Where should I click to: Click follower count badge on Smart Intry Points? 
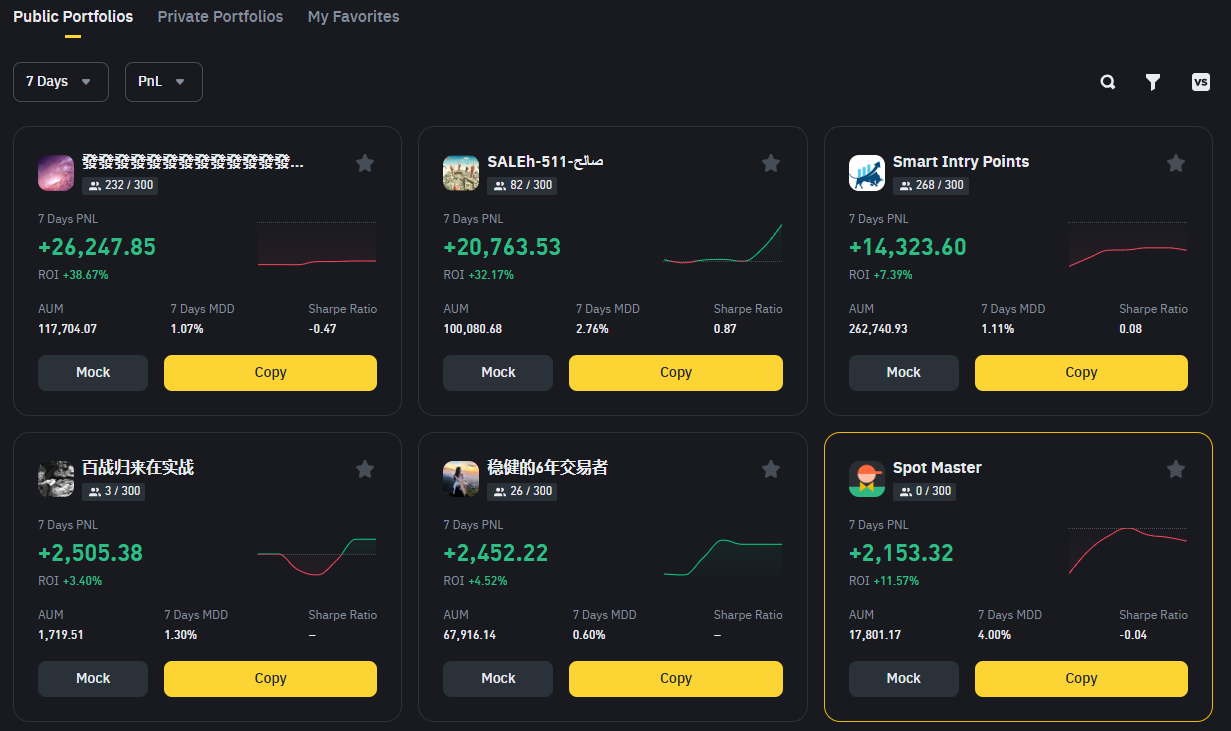(931, 185)
